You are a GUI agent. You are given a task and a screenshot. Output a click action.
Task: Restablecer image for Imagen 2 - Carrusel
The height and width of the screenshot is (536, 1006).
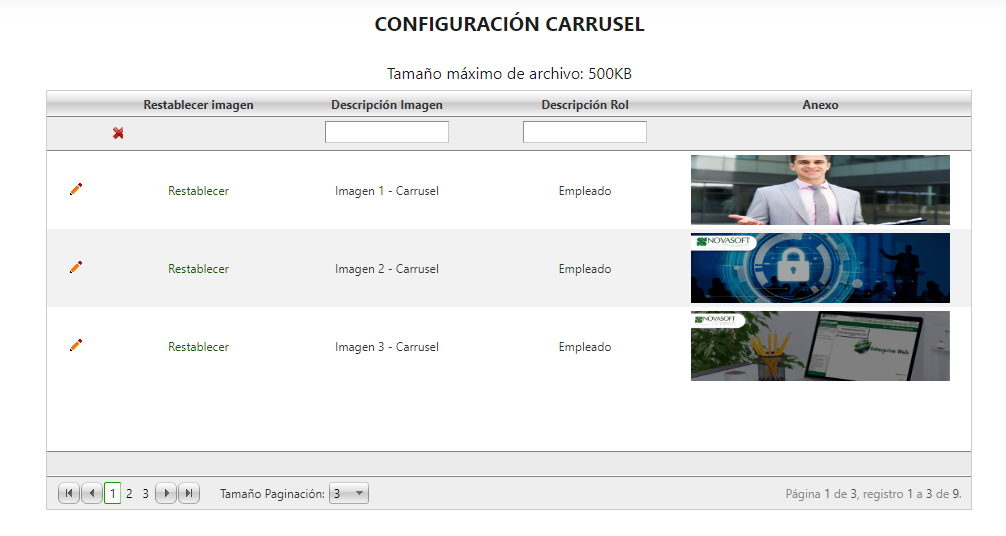tap(198, 269)
